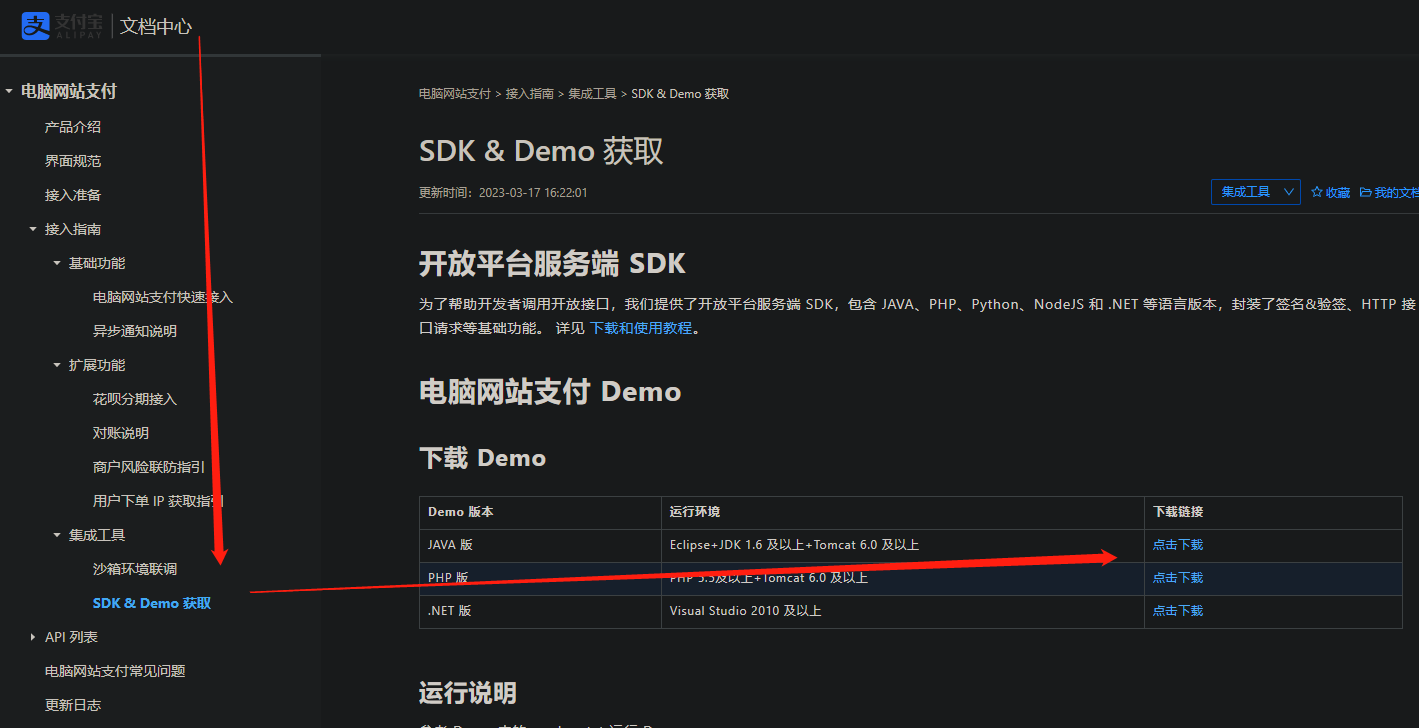Click the 更新时间 timestamp text
Viewport: 1419px width, 728px height.
[x=503, y=193]
